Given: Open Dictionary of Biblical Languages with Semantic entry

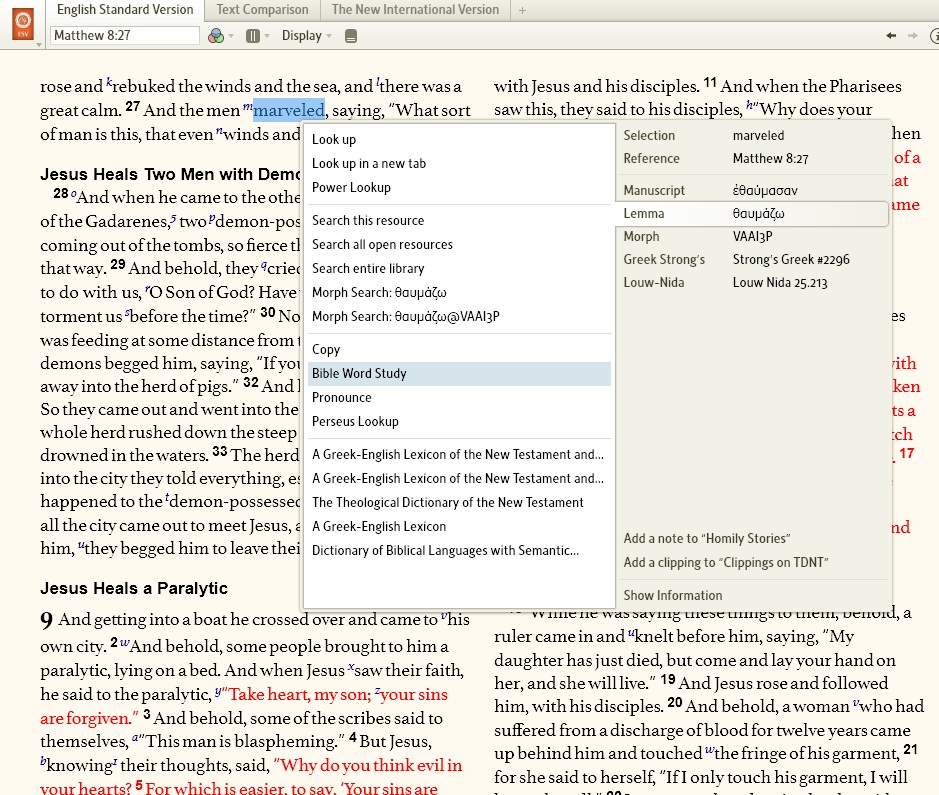Looking at the screenshot, I should point(458,550).
